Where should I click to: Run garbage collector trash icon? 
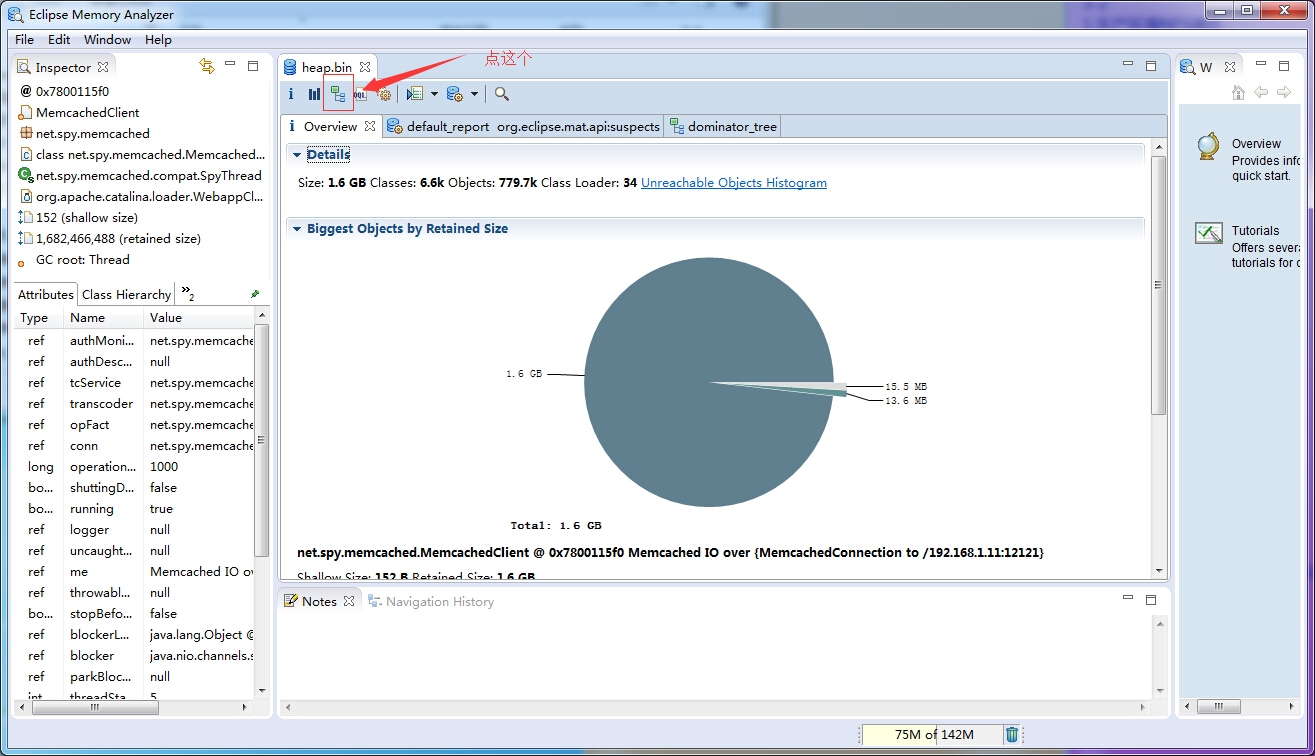pos(1012,734)
